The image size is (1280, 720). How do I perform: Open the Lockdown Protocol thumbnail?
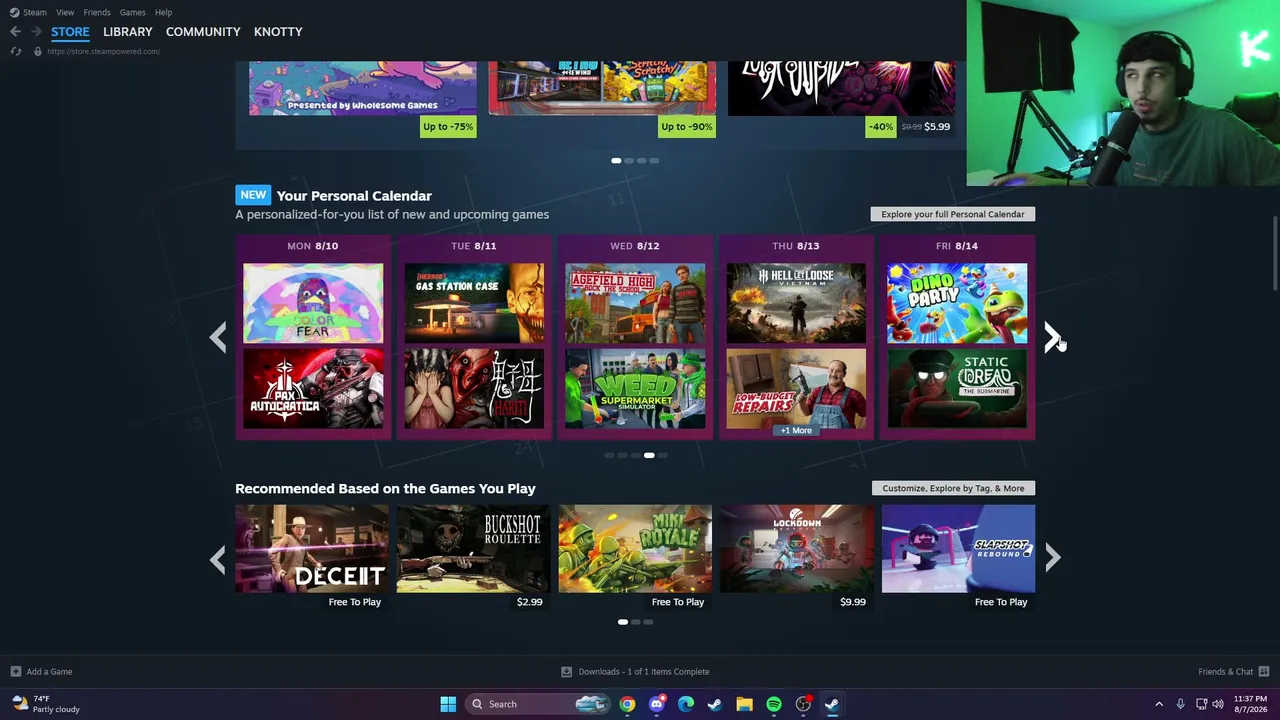click(x=796, y=548)
